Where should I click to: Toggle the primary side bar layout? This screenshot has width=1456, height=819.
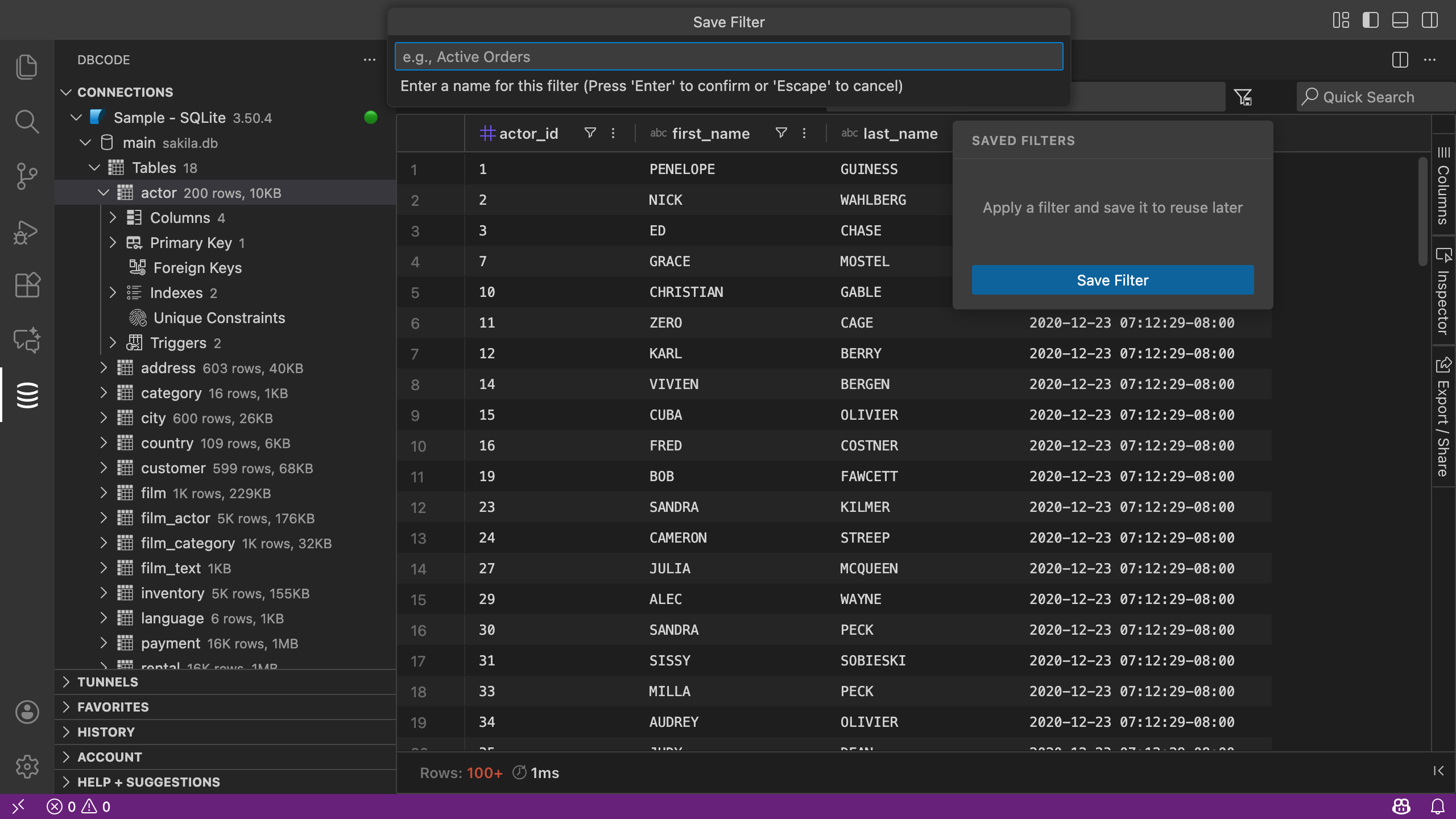1371,20
